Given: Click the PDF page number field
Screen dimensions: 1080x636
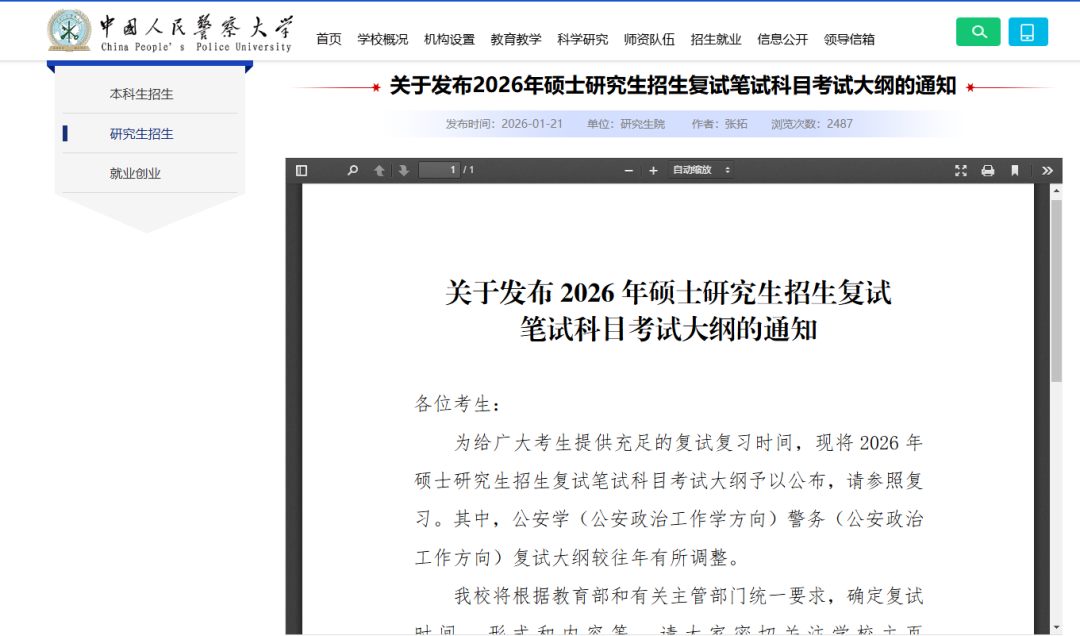Looking at the screenshot, I should (x=439, y=170).
